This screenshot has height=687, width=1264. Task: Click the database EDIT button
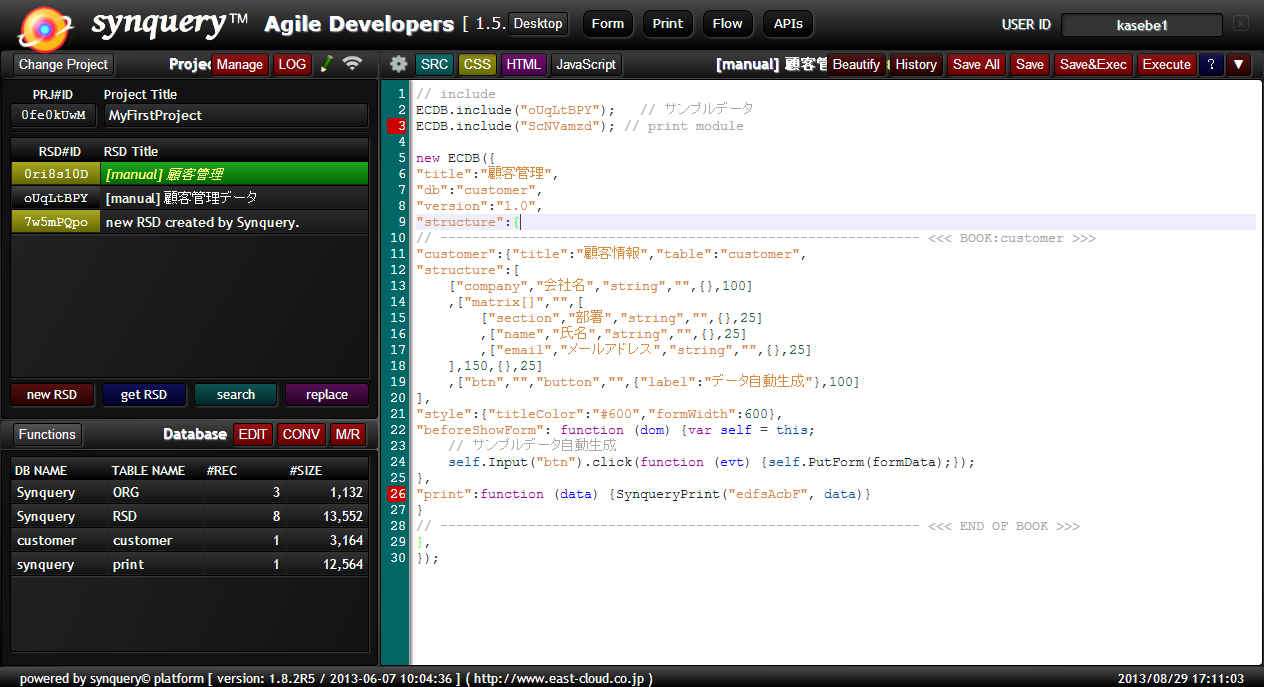[x=253, y=434]
